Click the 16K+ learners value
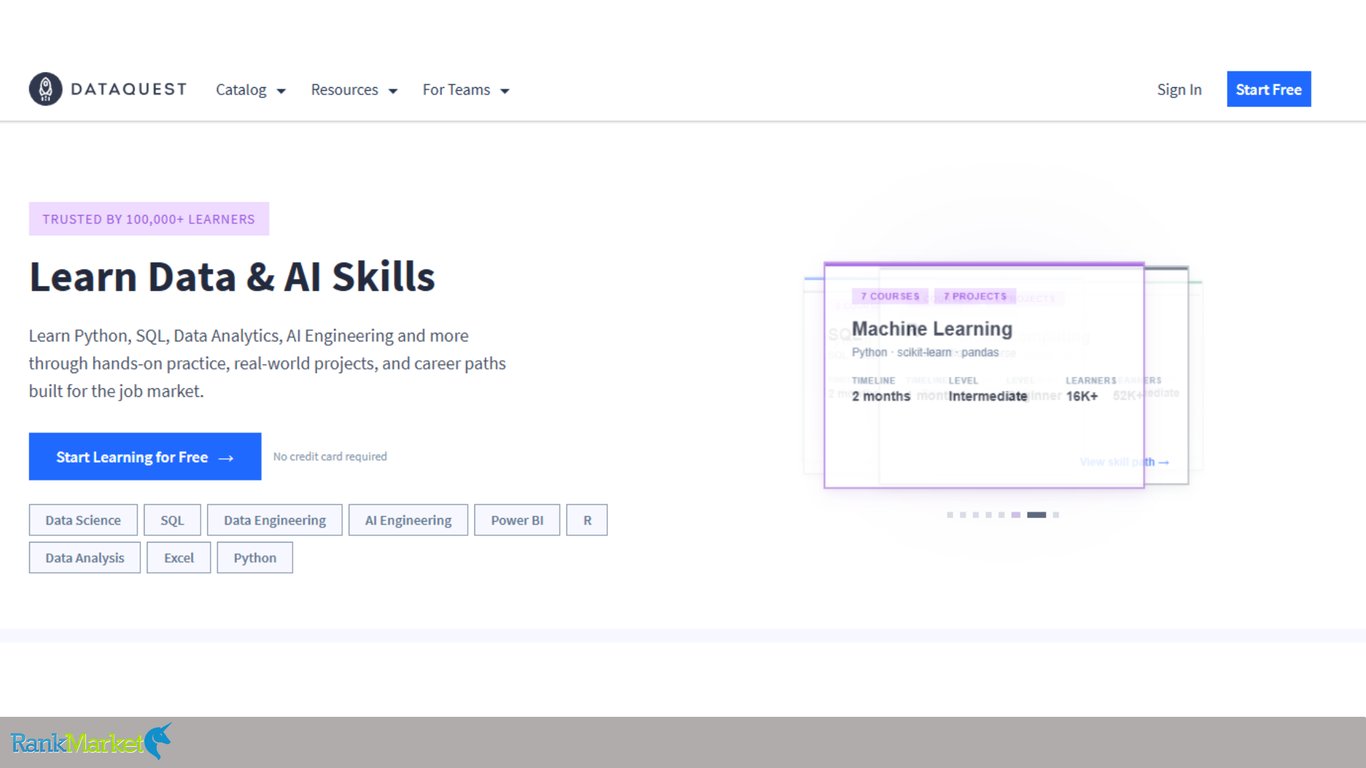Image resolution: width=1366 pixels, height=768 pixels. pyautogui.click(x=1082, y=396)
